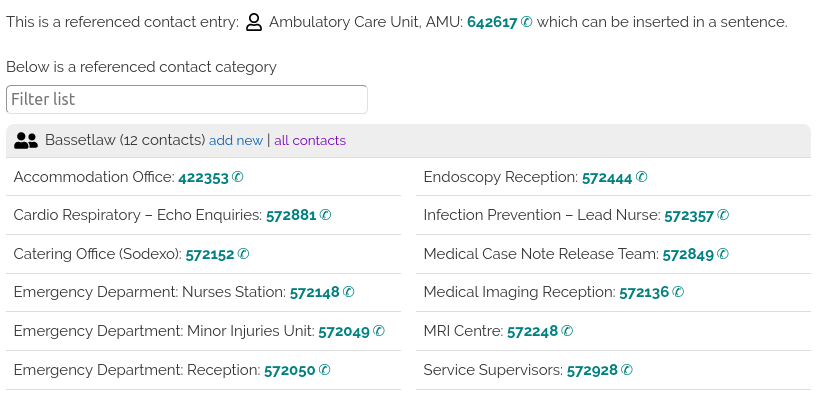Click phone icon beside Service Supervisors 572928
Screen dimensions: 819x399
[627, 370]
